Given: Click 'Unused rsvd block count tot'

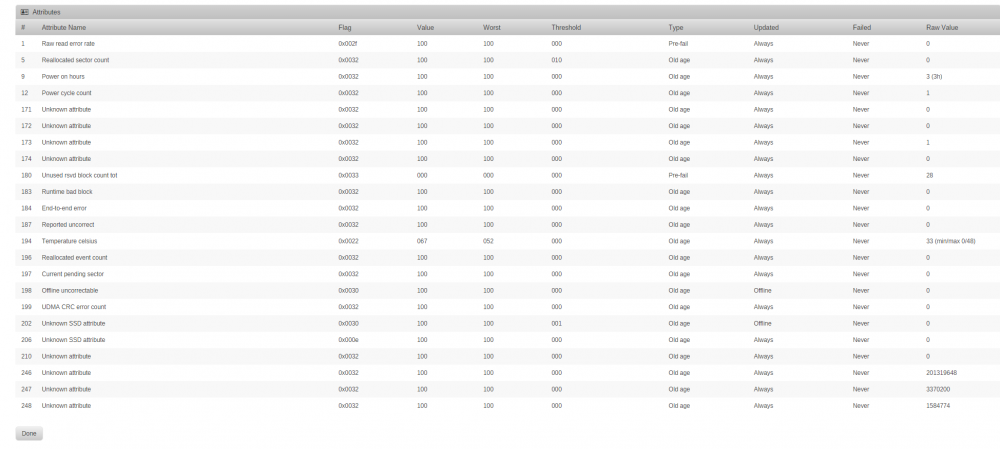Looking at the screenshot, I should click(x=79, y=175).
